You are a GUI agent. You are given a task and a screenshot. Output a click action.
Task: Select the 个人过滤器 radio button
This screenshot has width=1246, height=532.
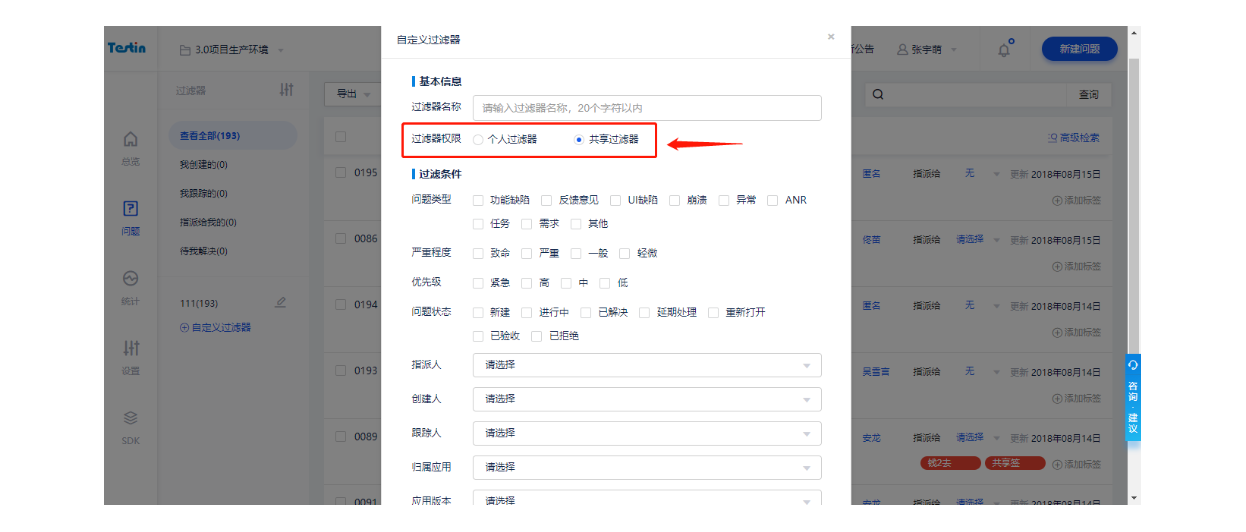tap(479, 140)
